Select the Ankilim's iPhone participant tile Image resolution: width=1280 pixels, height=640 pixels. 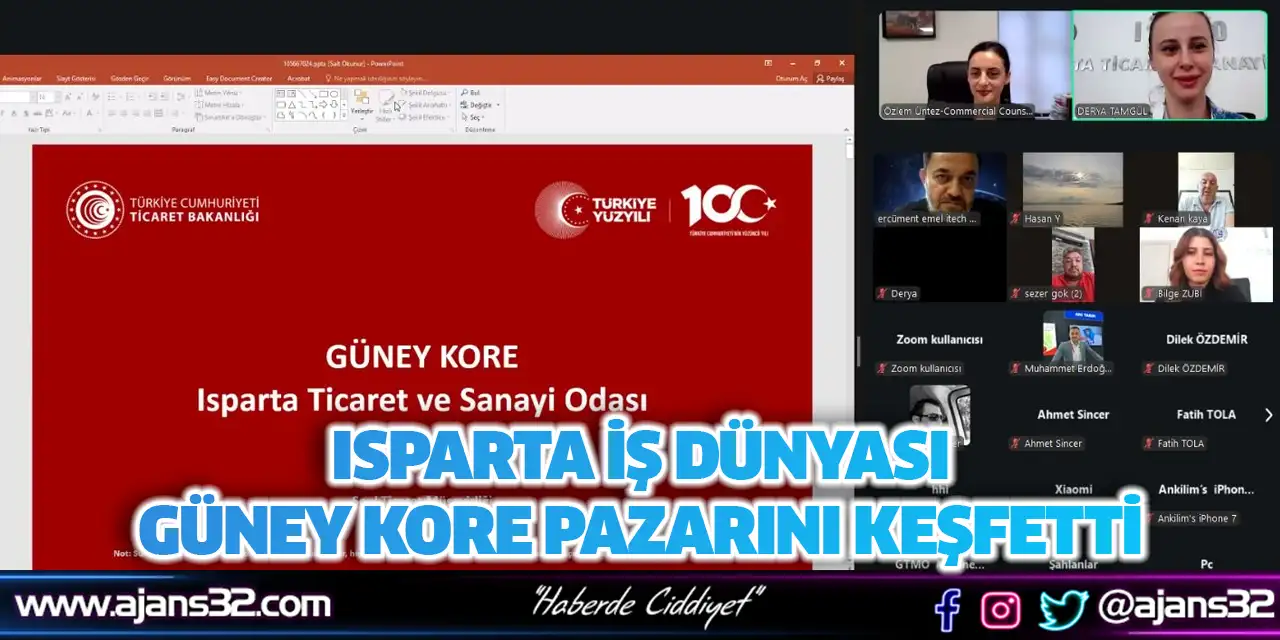1206,489
